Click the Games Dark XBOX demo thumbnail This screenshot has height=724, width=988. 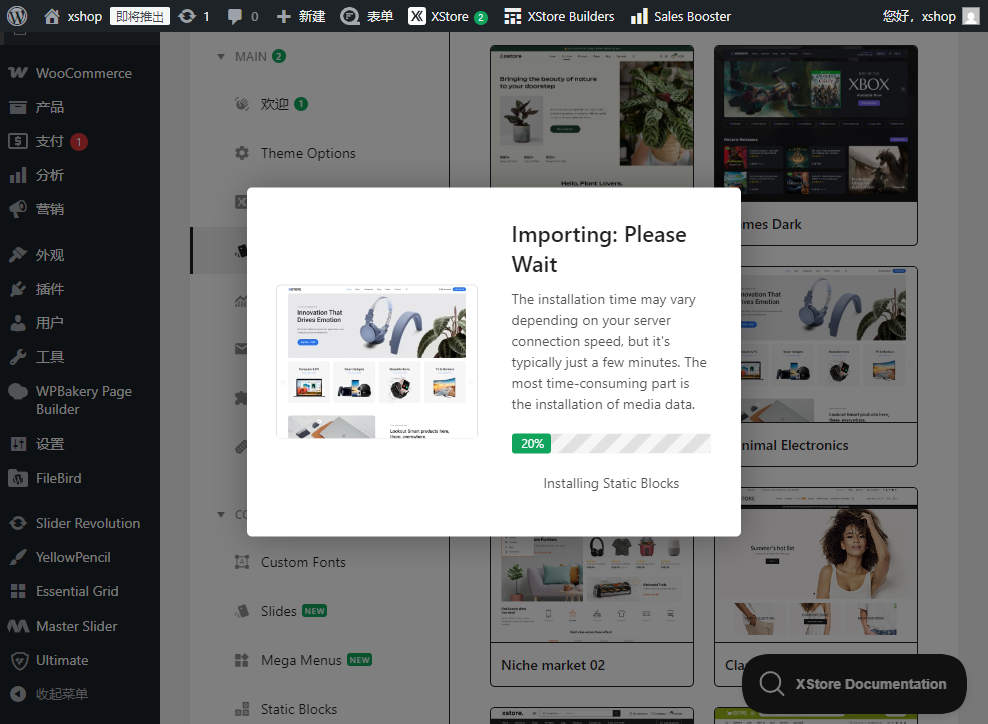[815, 123]
